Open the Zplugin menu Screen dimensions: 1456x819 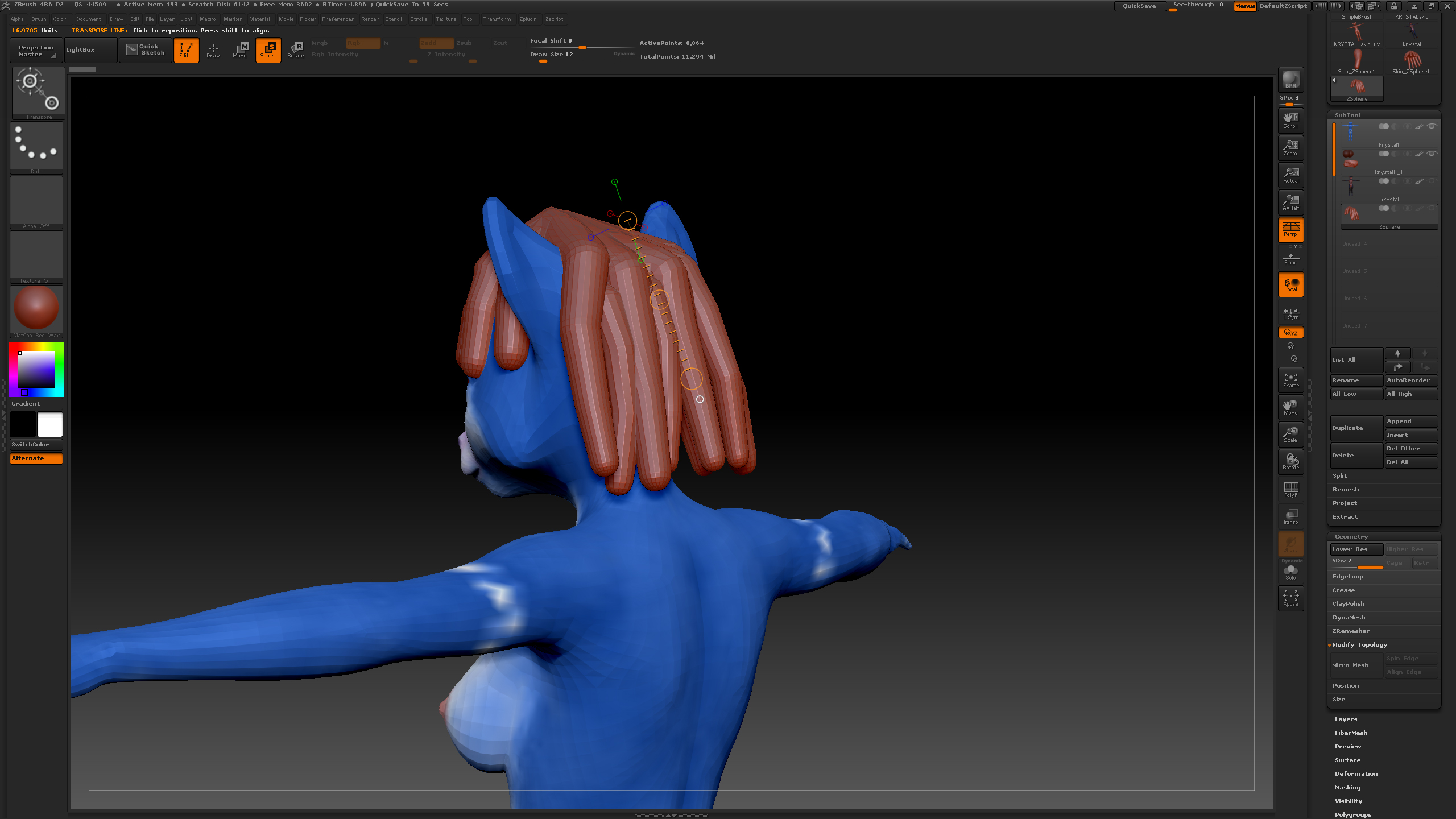528,19
